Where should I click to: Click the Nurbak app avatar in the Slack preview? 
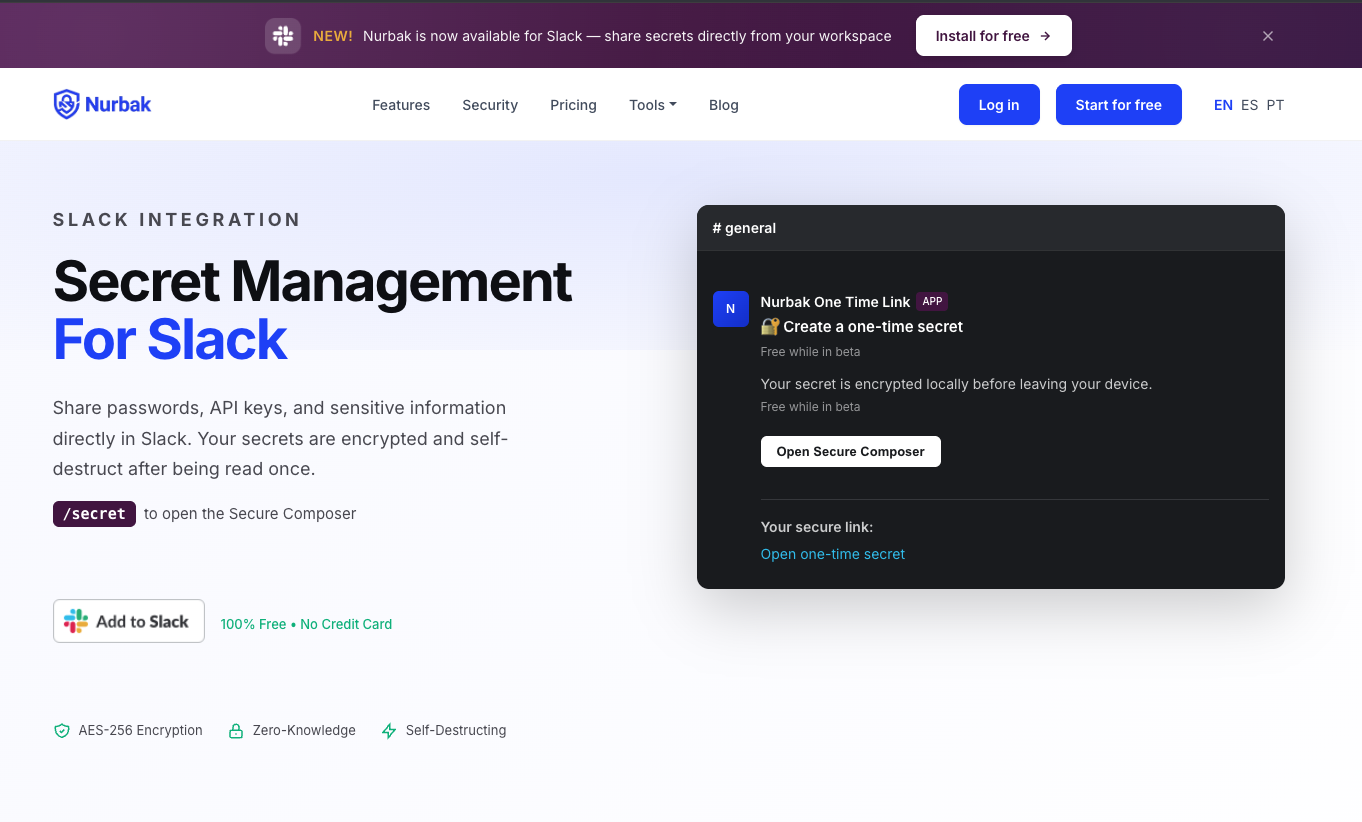click(730, 309)
